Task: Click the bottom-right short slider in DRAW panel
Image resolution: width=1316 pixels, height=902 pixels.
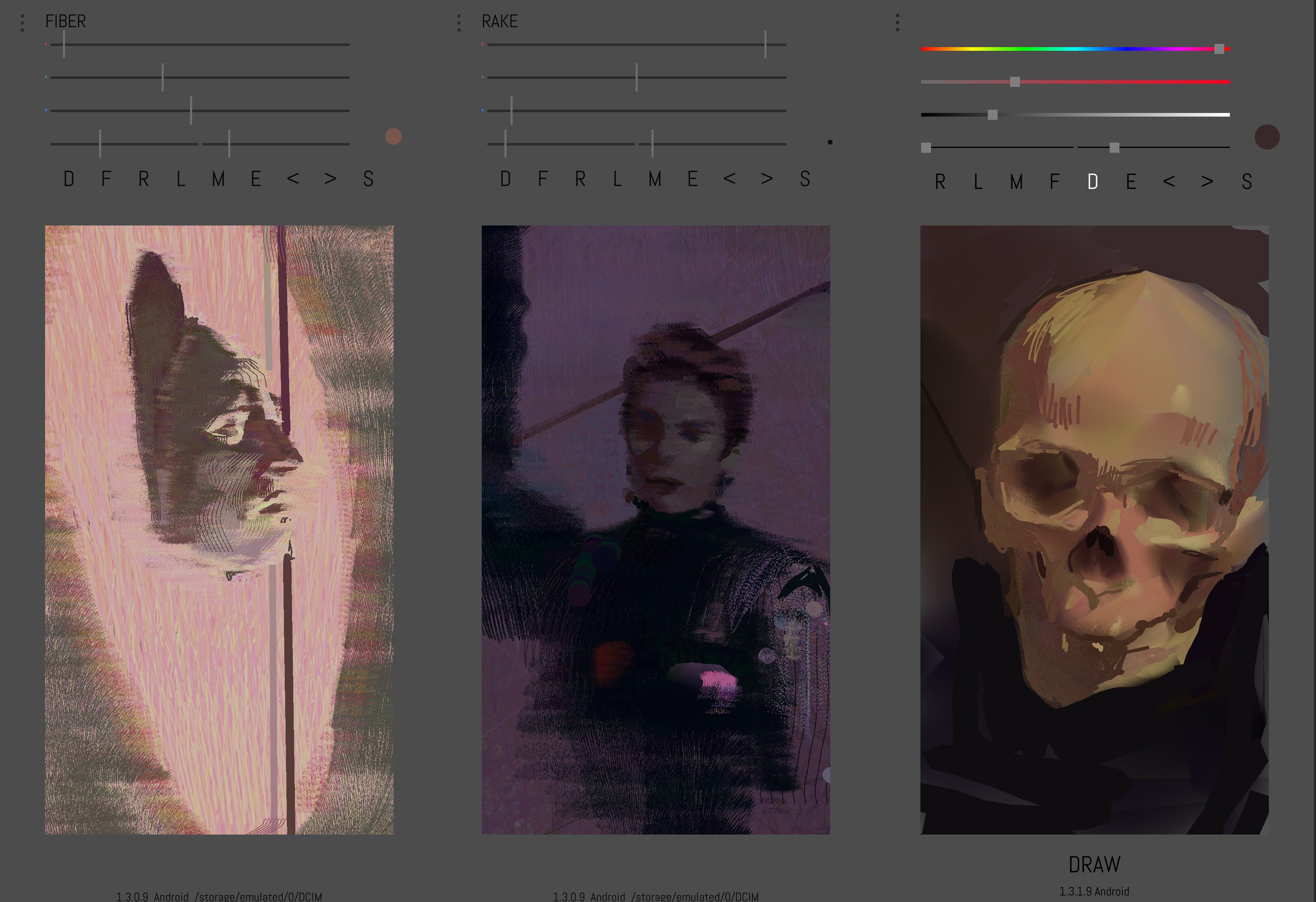Action: click(x=1154, y=147)
